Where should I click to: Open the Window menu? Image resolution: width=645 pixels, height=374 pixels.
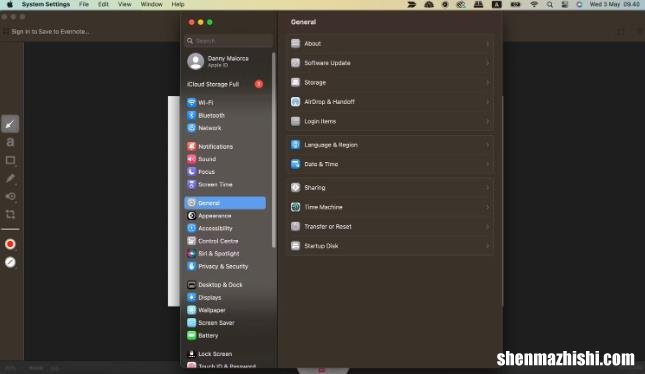coord(151,4)
